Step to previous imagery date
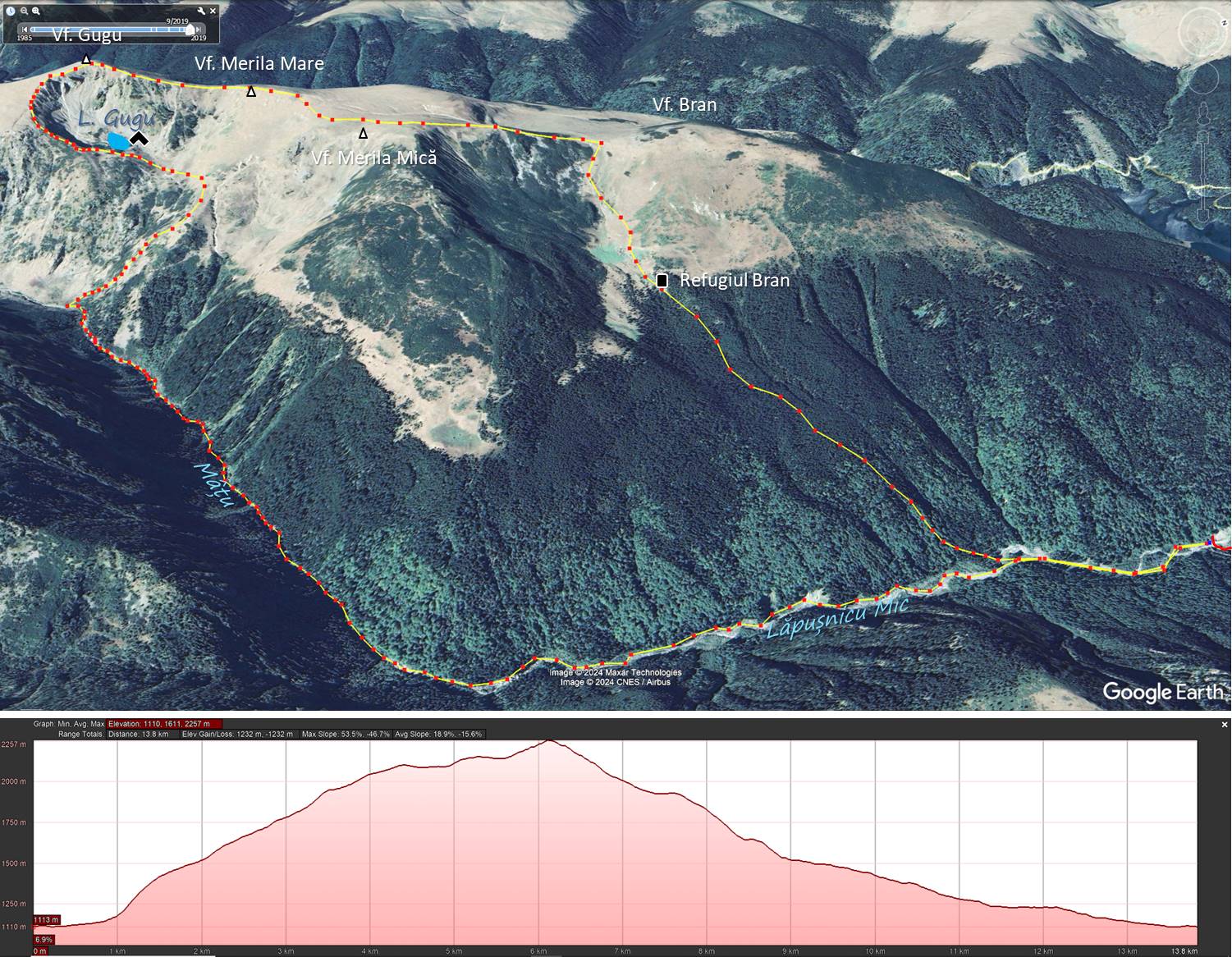Viewport: 1232px width, 957px height. pos(25,30)
